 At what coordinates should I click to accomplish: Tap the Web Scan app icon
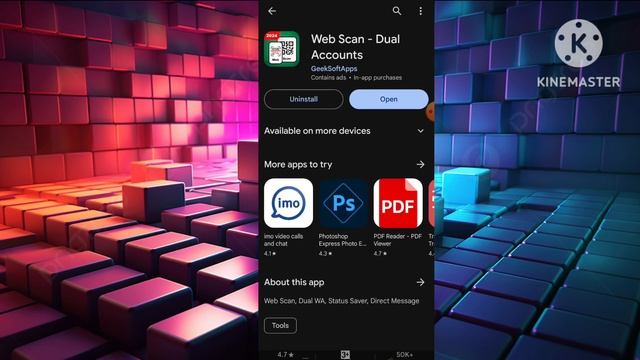tap(282, 49)
